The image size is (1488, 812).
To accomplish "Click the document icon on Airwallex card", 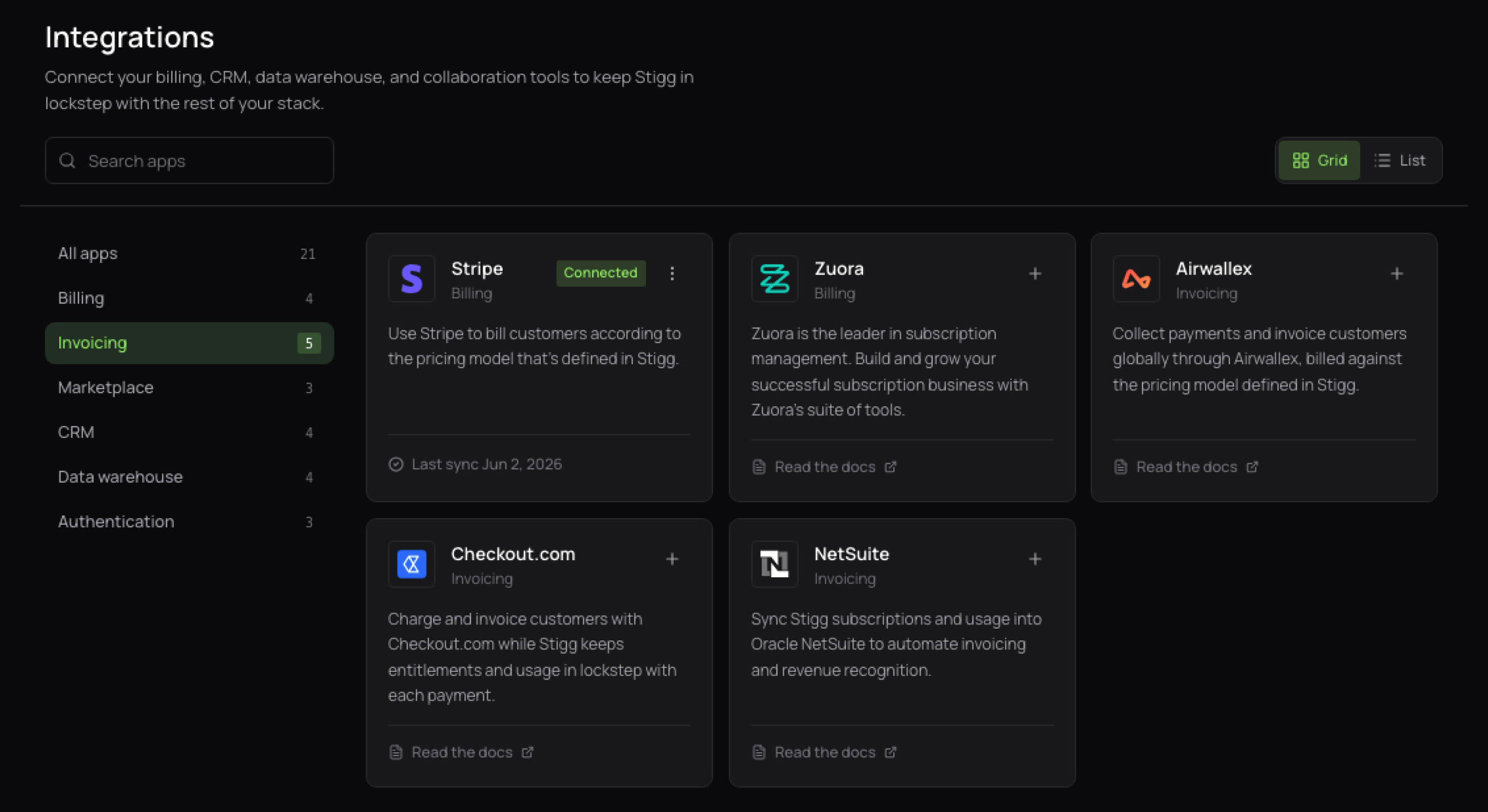I will coord(1120,467).
